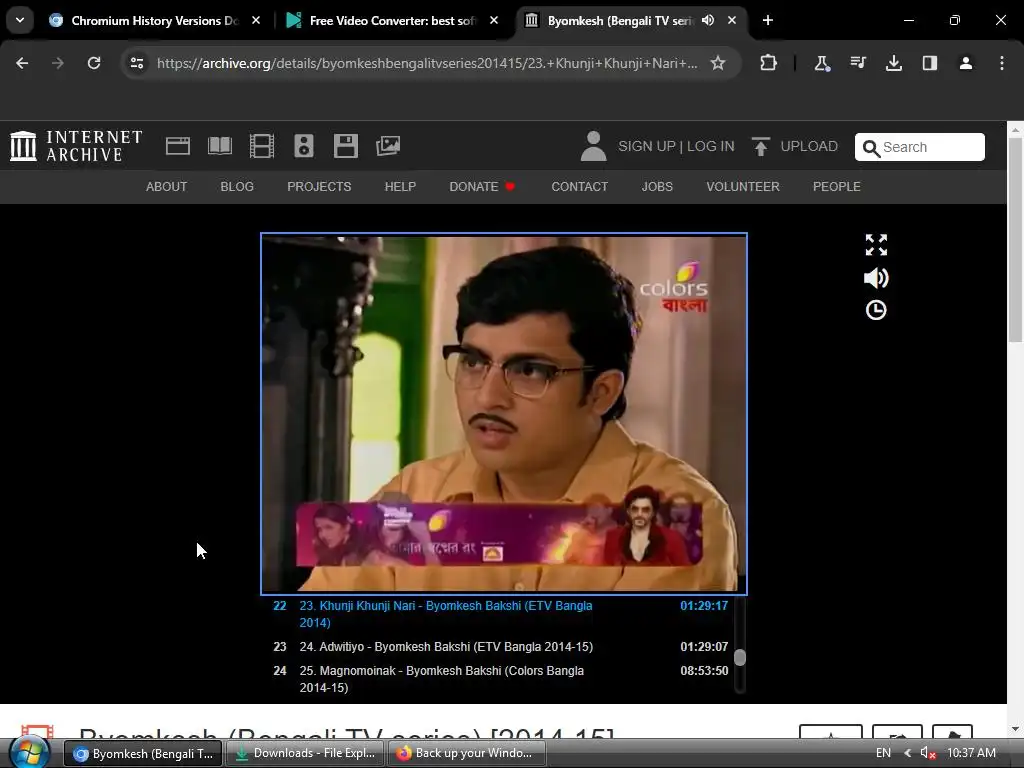Screen dimensions: 1024x768
Task: Go to Internet Archive home logo
Action: point(76,146)
